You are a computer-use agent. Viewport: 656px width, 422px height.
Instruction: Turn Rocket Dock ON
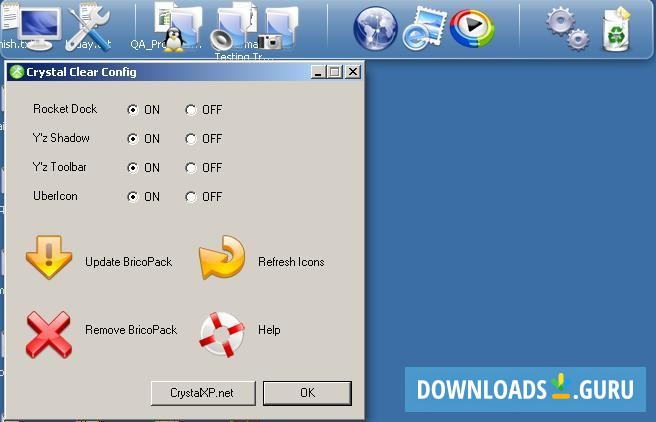pyautogui.click(x=133, y=110)
